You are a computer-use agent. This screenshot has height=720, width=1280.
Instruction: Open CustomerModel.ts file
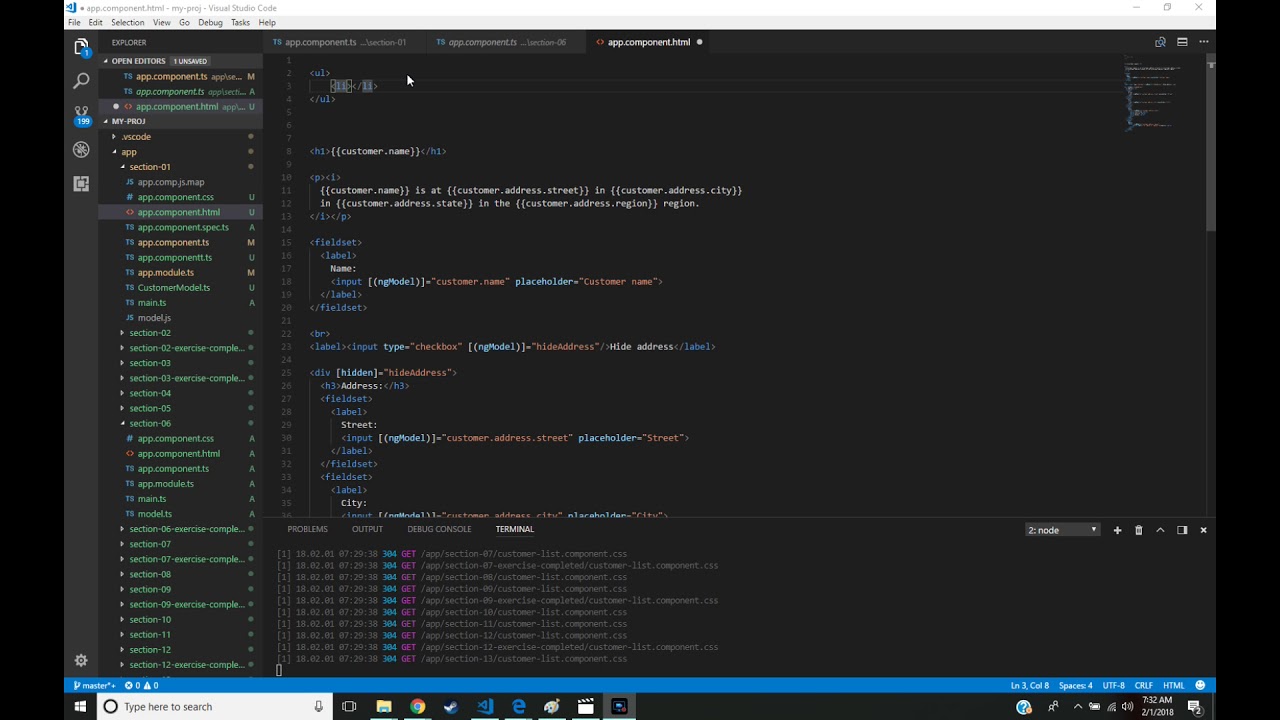pyautogui.click(x=173, y=287)
